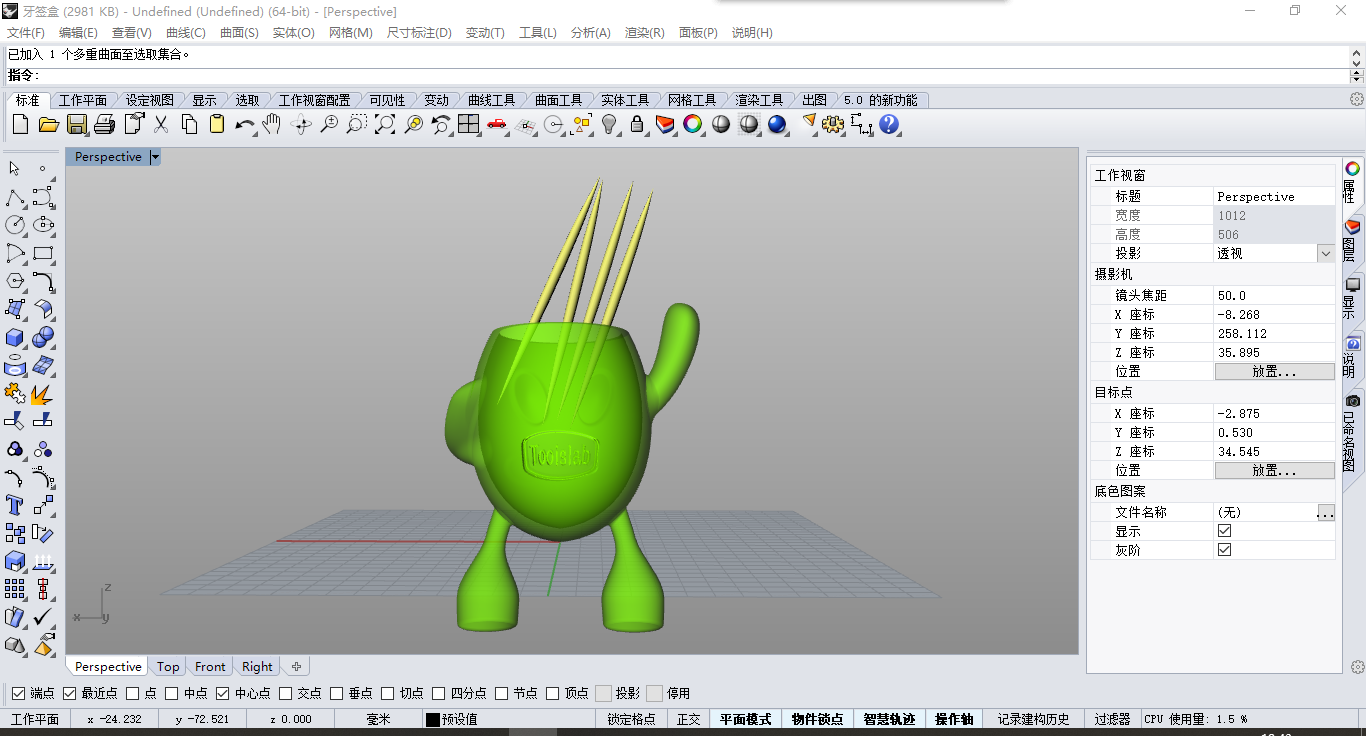Click the camera position 放置... button

tap(1274, 371)
